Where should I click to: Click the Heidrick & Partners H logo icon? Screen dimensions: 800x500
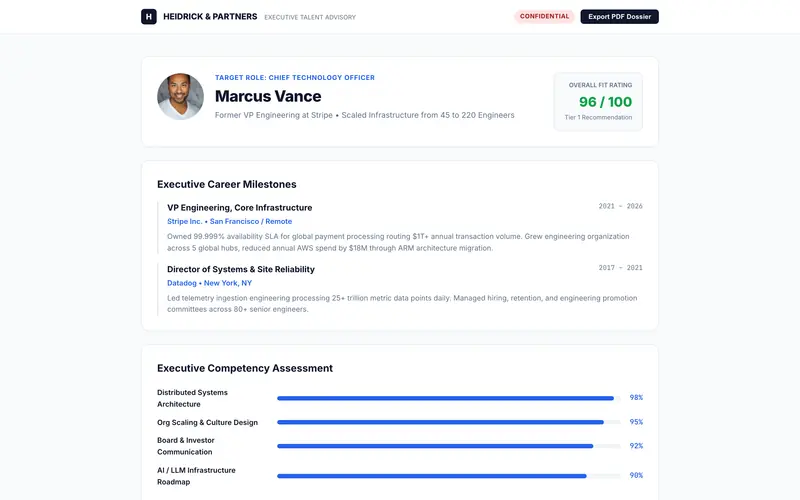pos(148,16)
